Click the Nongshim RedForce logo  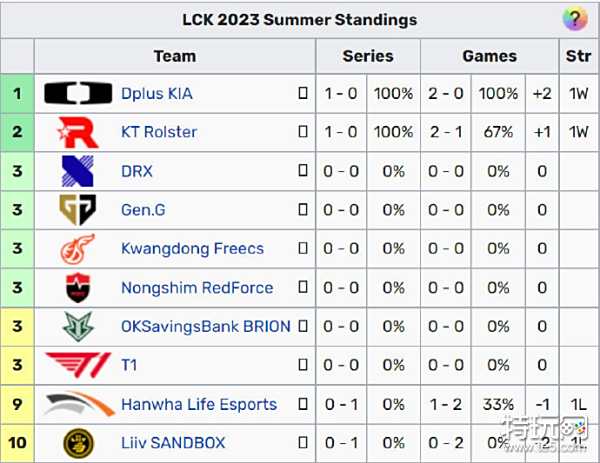[78, 288]
